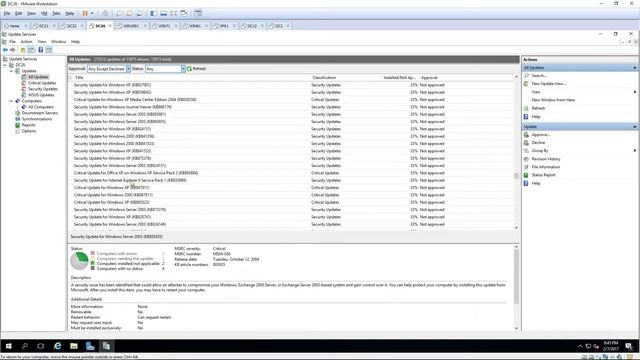
Task: Collapse the Update actions section
Action: tap(635, 127)
